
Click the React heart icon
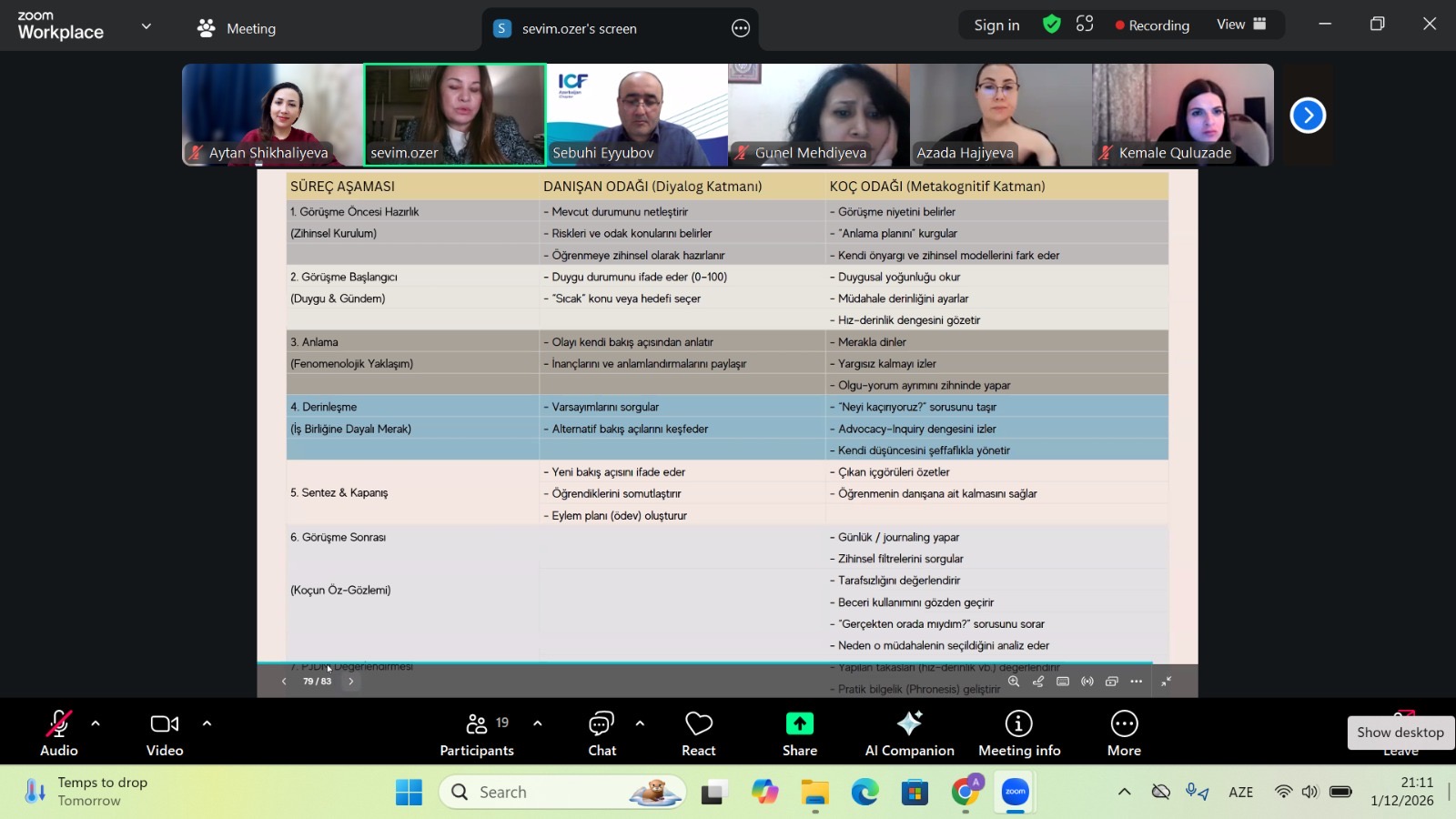(699, 733)
